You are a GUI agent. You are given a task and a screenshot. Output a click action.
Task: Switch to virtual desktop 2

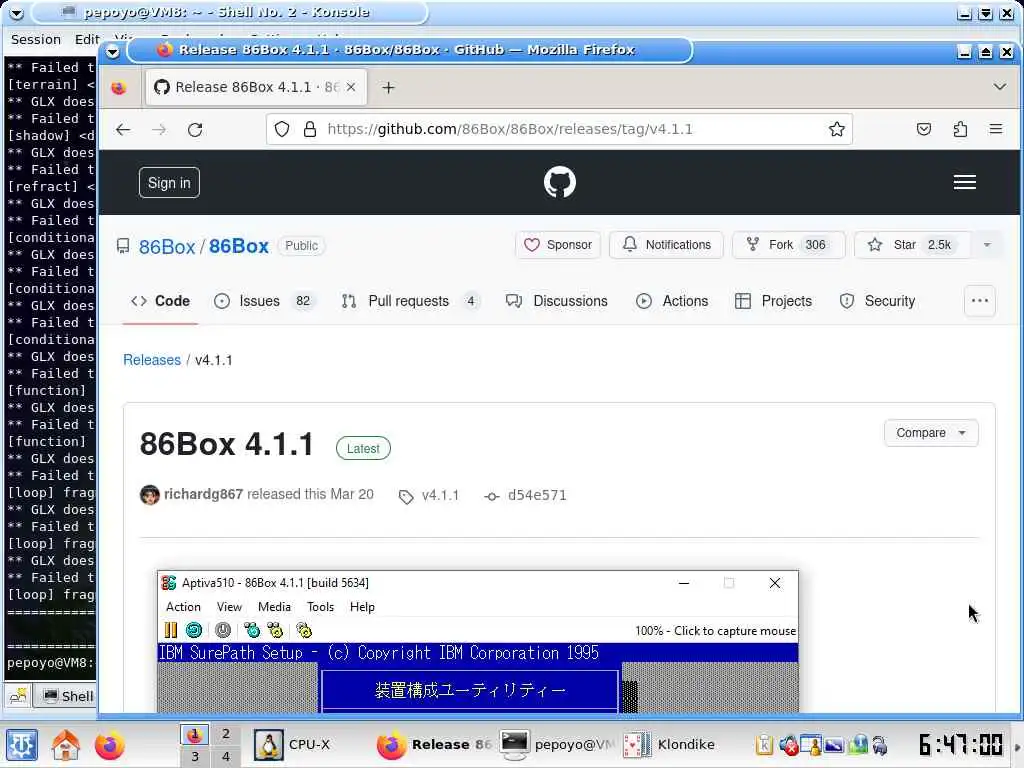click(225, 735)
